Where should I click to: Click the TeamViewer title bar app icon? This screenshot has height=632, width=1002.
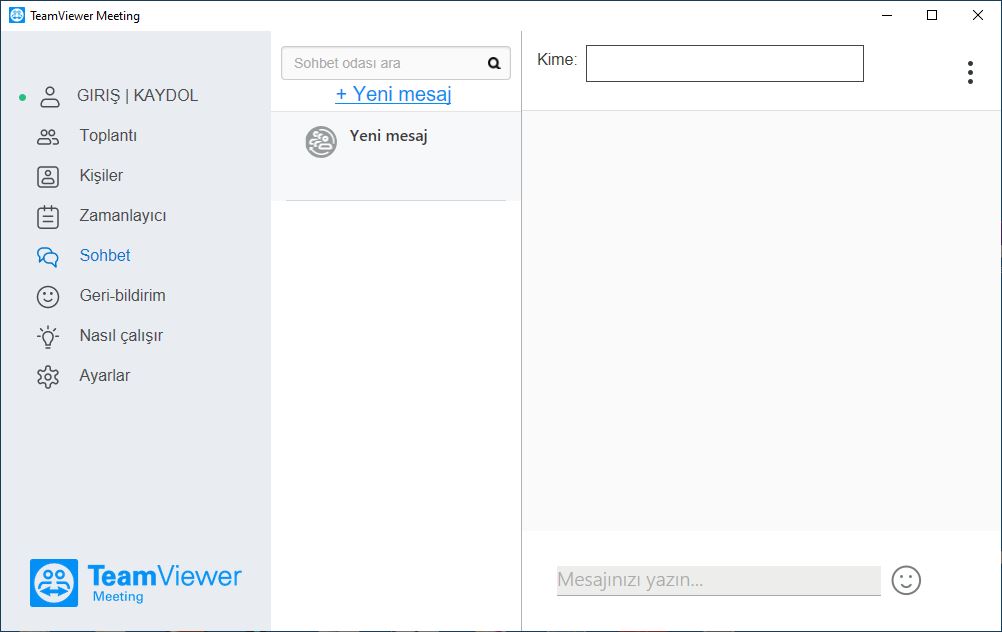pos(17,15)
